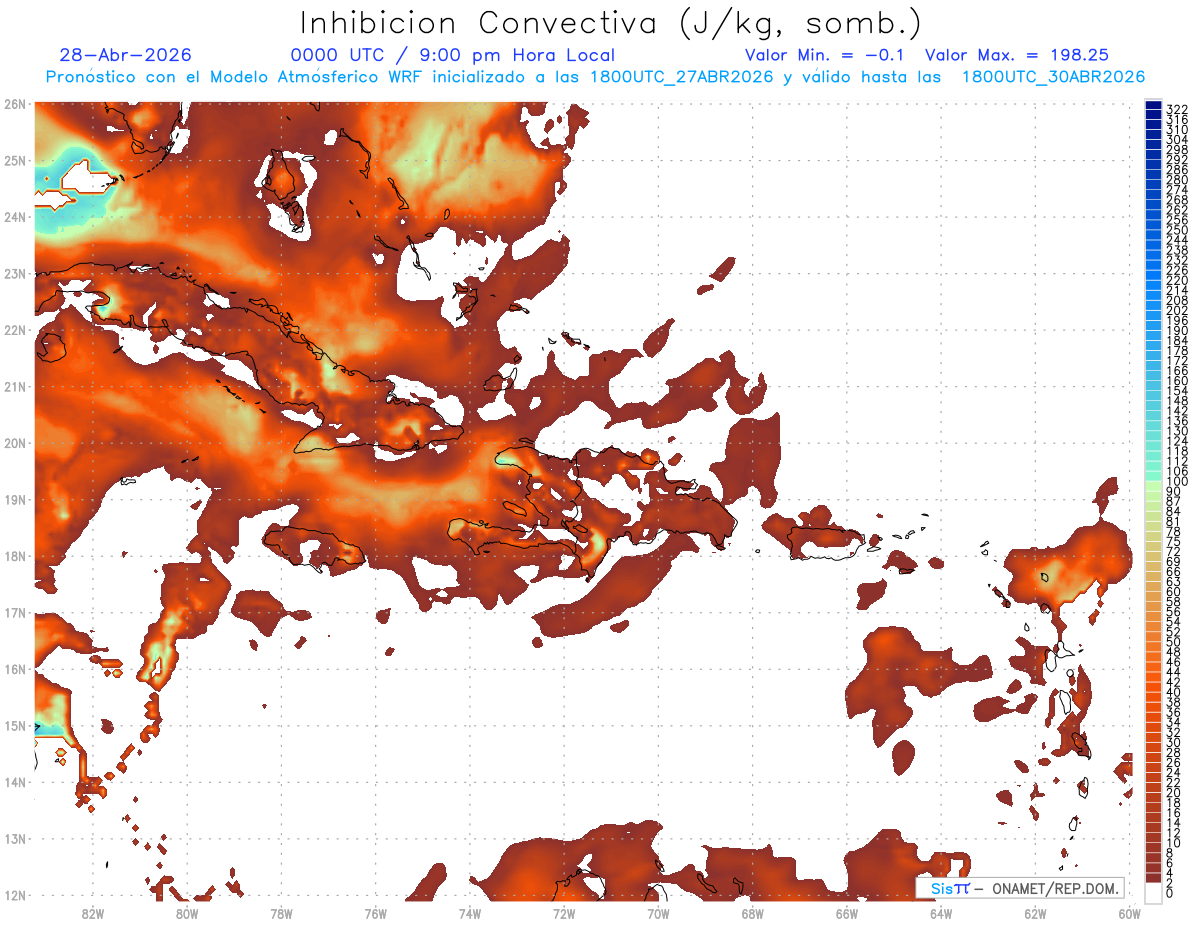Pick the dark blue 322 swatch on the colorbar
The width and height of the screenshot is (1200, 927).
coord(1154,107)
